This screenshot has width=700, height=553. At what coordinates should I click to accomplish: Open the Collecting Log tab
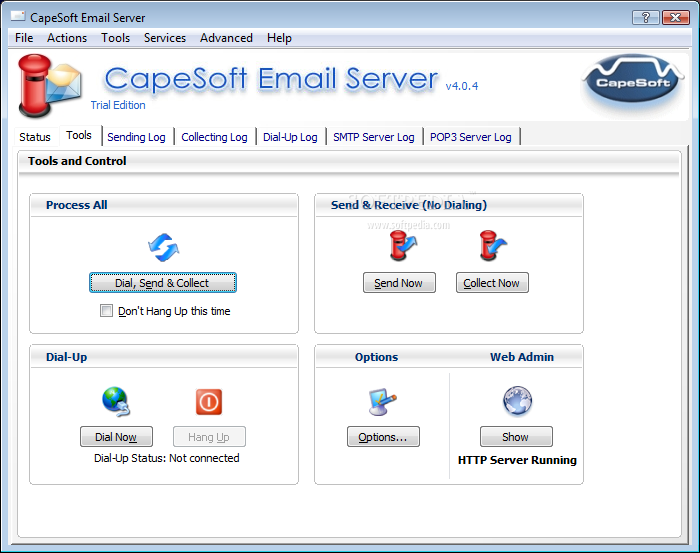214,137
